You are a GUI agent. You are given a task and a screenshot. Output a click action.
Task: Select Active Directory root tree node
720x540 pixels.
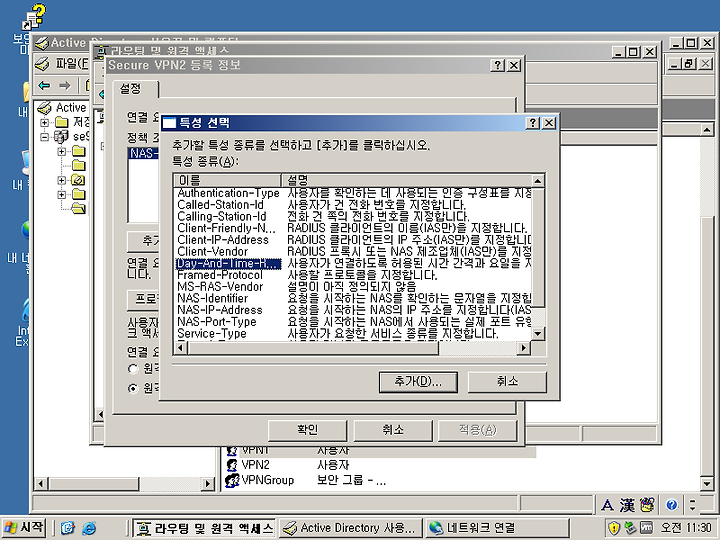point(71,108)
